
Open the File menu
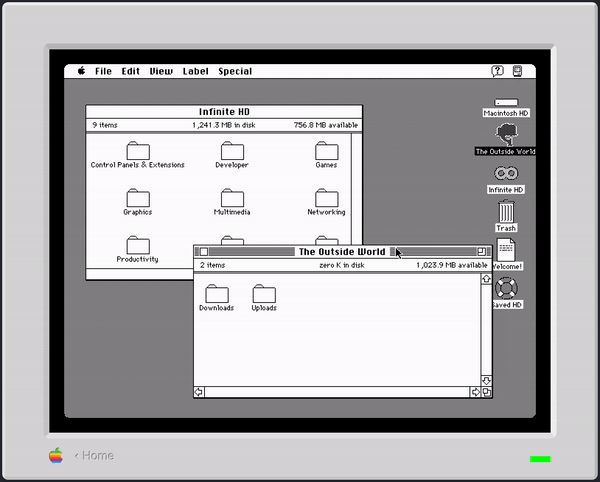(103, 71)
